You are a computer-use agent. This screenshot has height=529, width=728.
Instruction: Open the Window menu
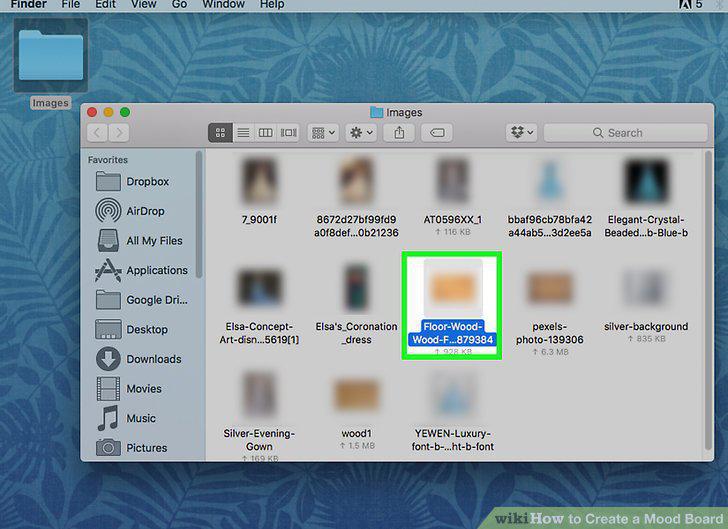[x=223, y=5]
